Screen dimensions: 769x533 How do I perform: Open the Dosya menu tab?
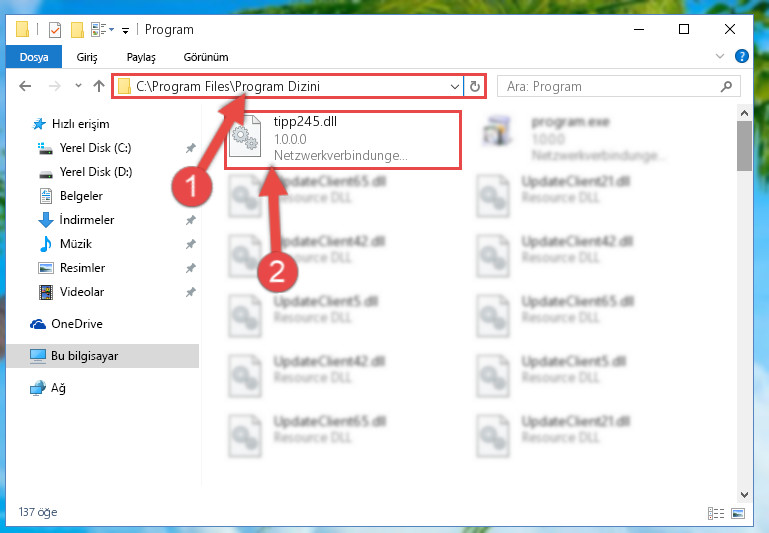(34, 57)
